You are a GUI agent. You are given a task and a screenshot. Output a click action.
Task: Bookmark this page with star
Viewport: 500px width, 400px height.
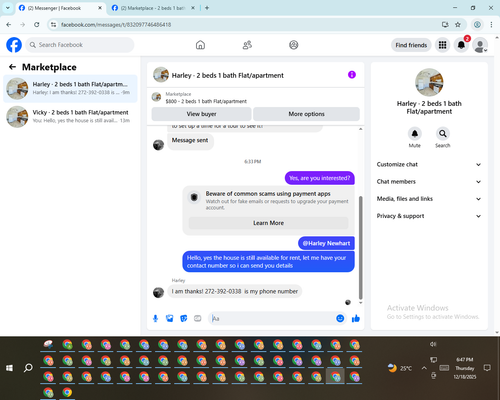pyautogui.click(x=458, y=24)
